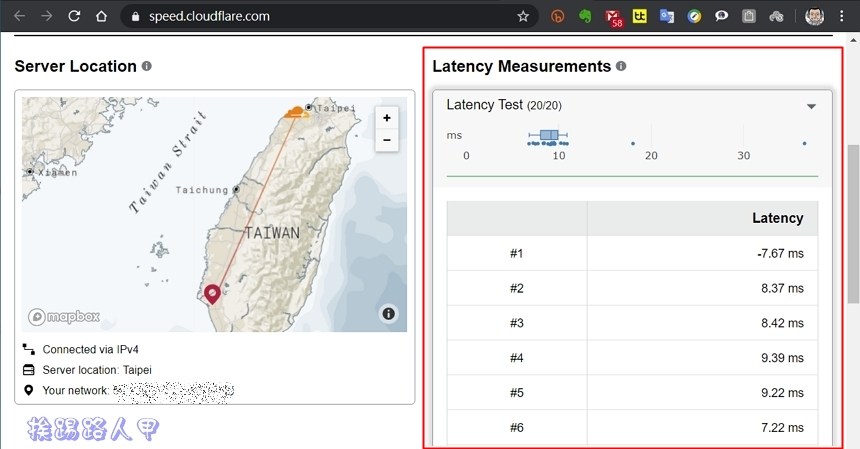Screen dimensions: 860x449
Task: Go to the browser home page
Action: pos(101,17)
